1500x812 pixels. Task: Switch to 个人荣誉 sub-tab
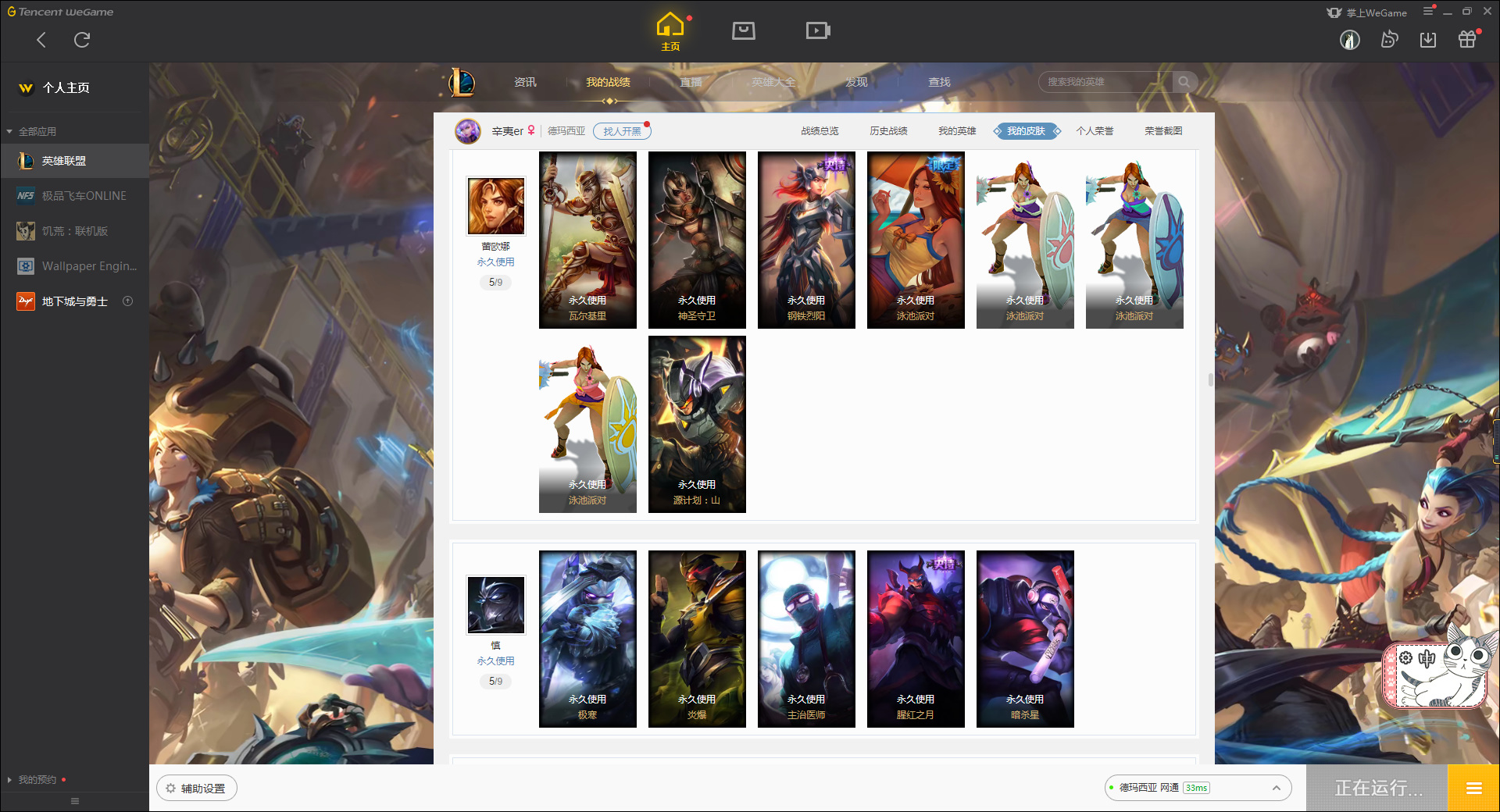point(1095,131)
